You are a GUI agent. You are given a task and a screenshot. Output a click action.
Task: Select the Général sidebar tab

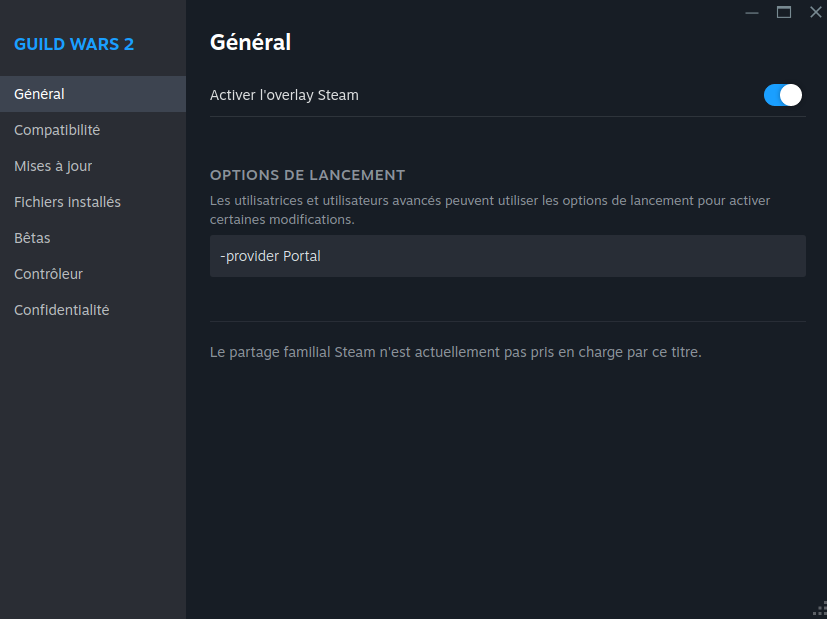coord(93,94)
